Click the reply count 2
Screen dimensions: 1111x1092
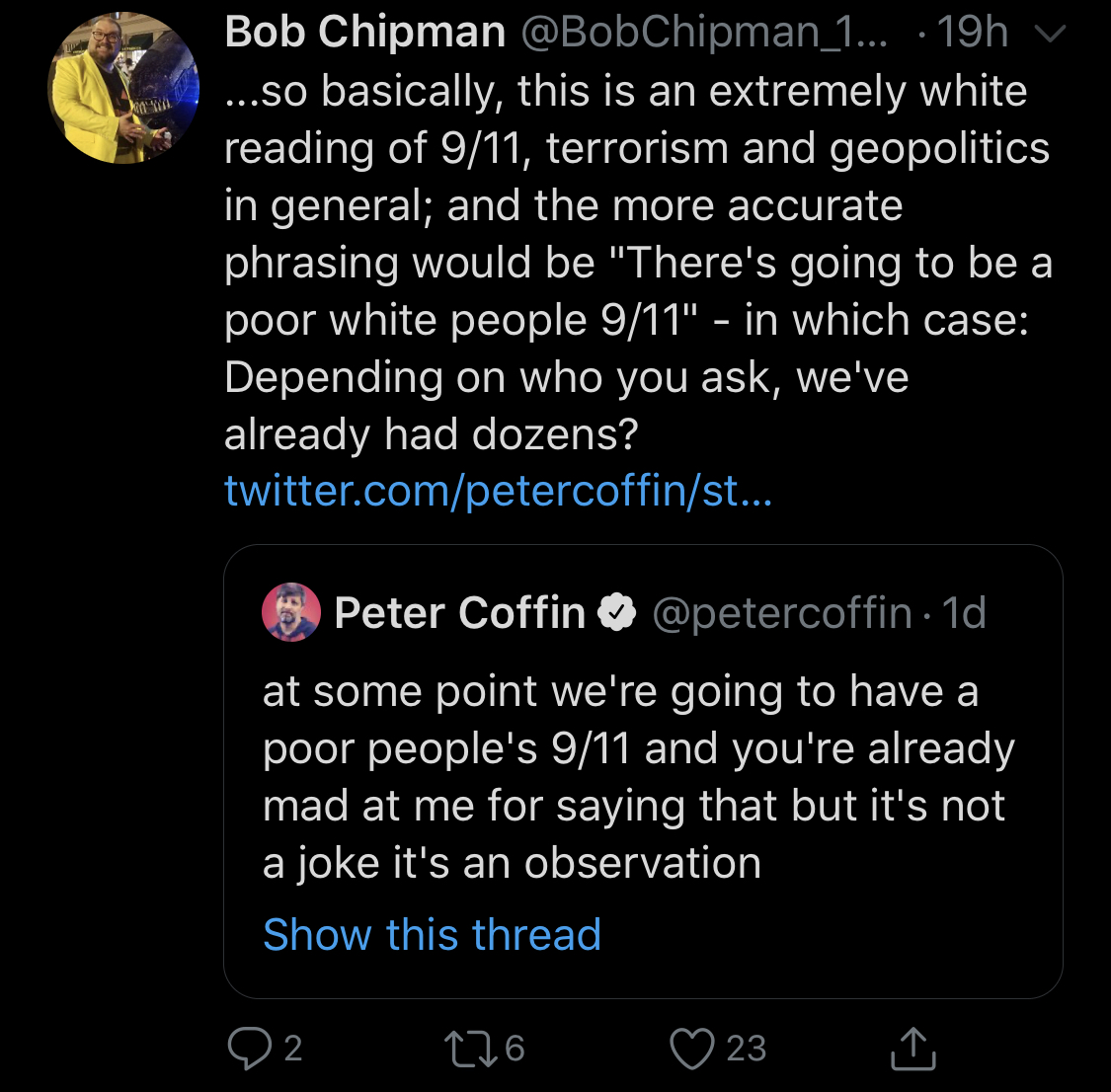[293, 1049]
